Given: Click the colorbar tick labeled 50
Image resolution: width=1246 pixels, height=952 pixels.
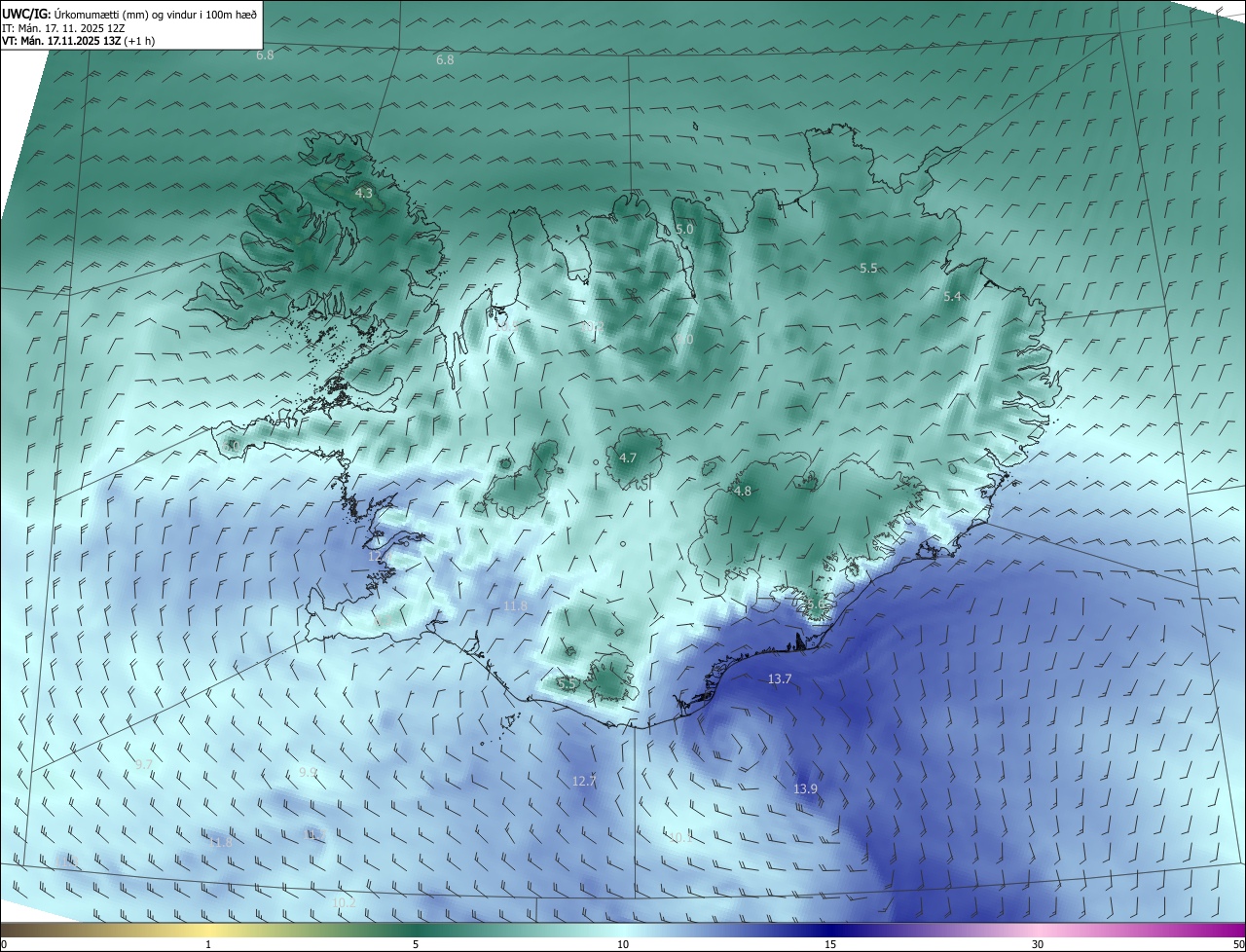Looking at the screenshot, I should (1238, 944).
